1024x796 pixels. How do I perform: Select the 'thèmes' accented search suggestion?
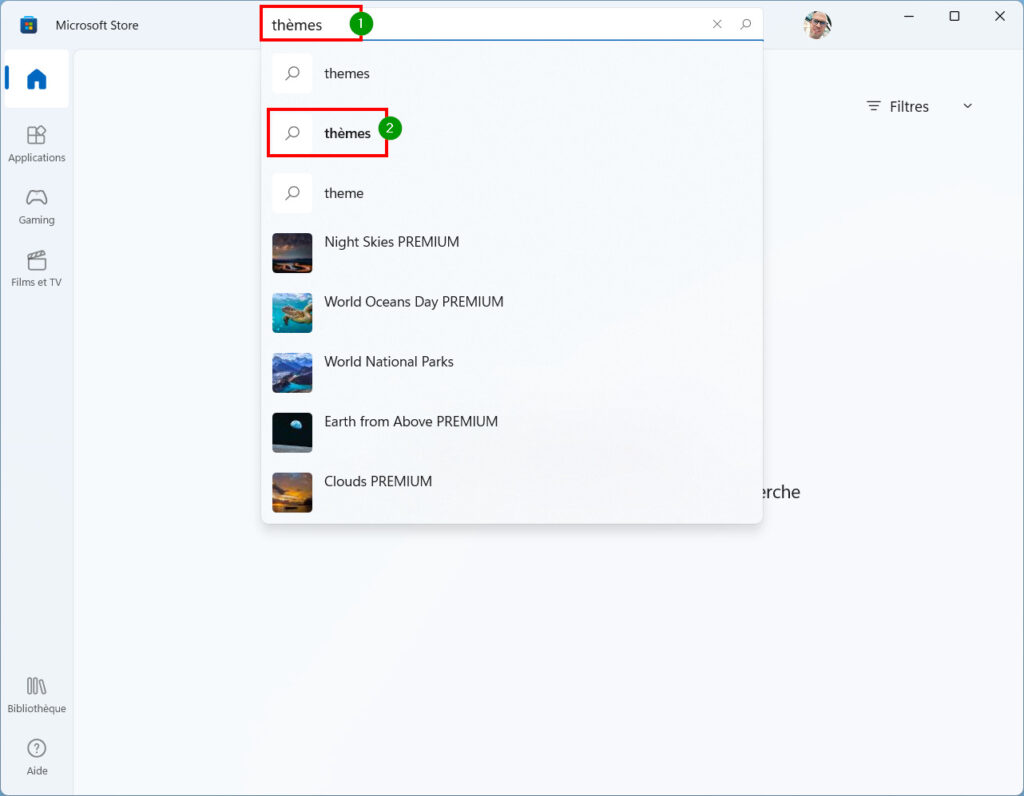(x=511, y=133)
